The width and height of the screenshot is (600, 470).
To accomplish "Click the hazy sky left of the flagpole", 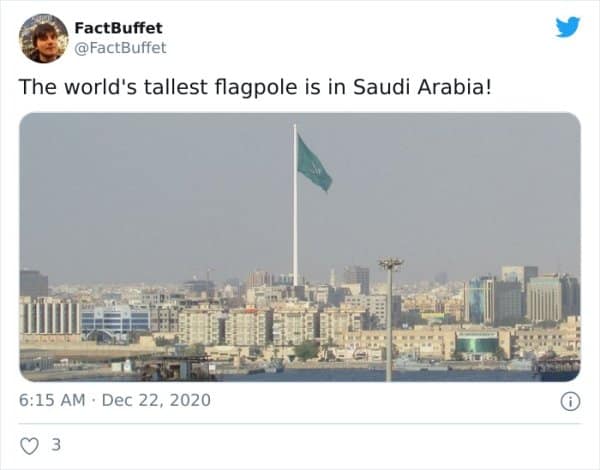I will (150, 190).
